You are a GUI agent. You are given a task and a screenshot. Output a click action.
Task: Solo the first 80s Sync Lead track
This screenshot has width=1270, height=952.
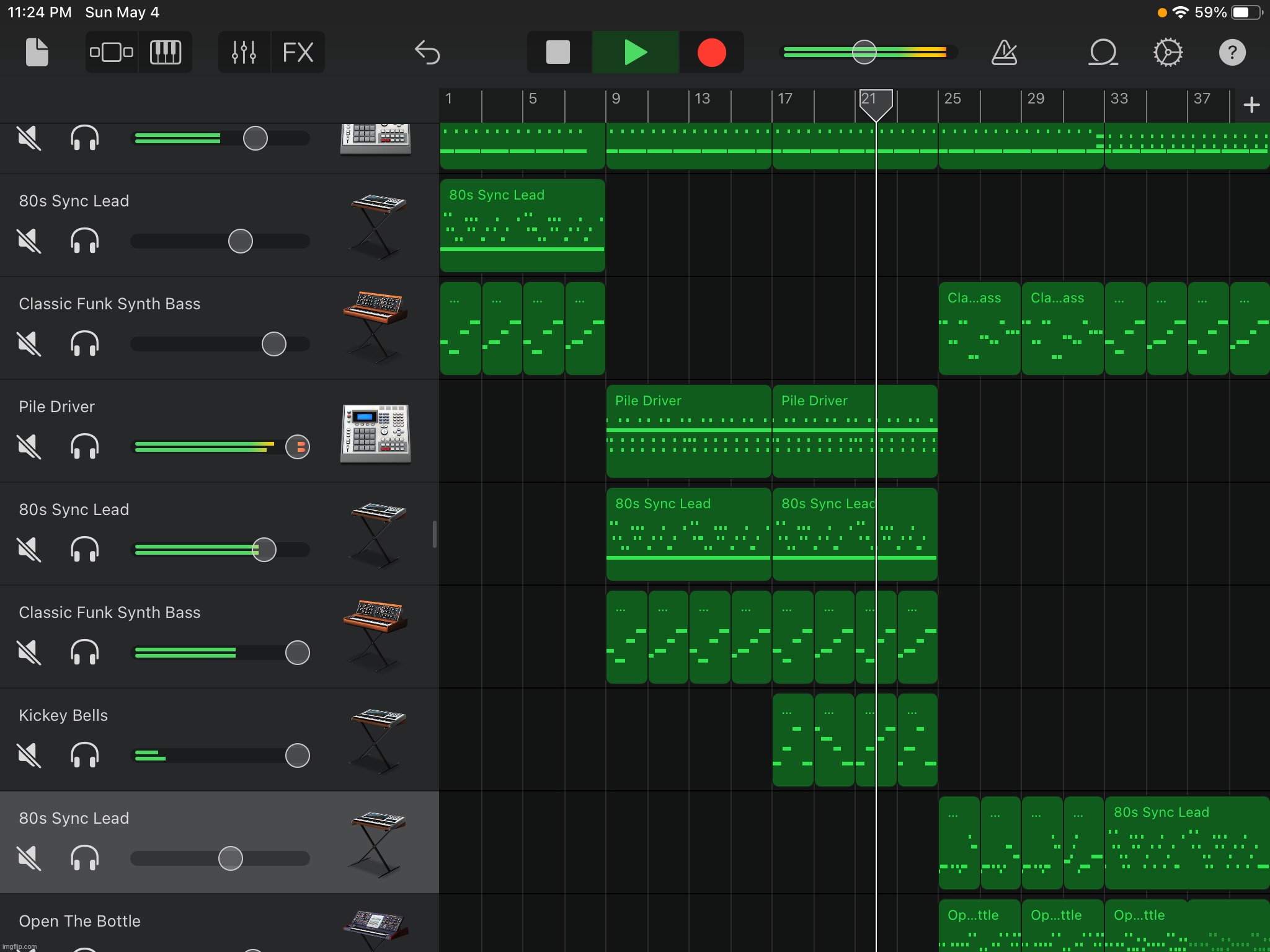(x=85, y=240)
